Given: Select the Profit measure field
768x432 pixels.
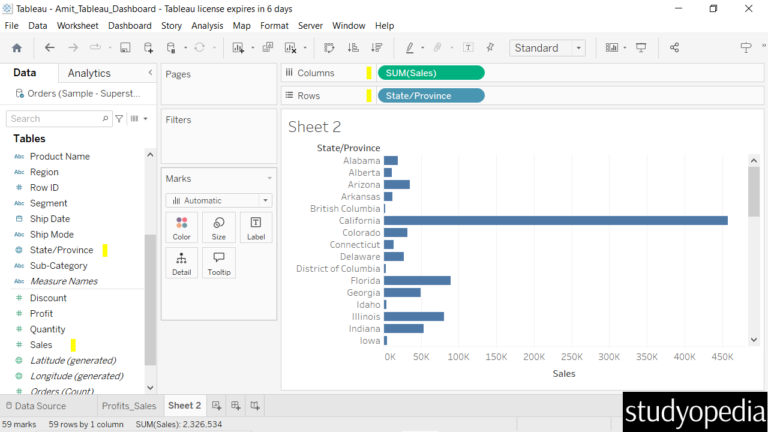Looking at the screenshot, I should [x=41, y=313].
